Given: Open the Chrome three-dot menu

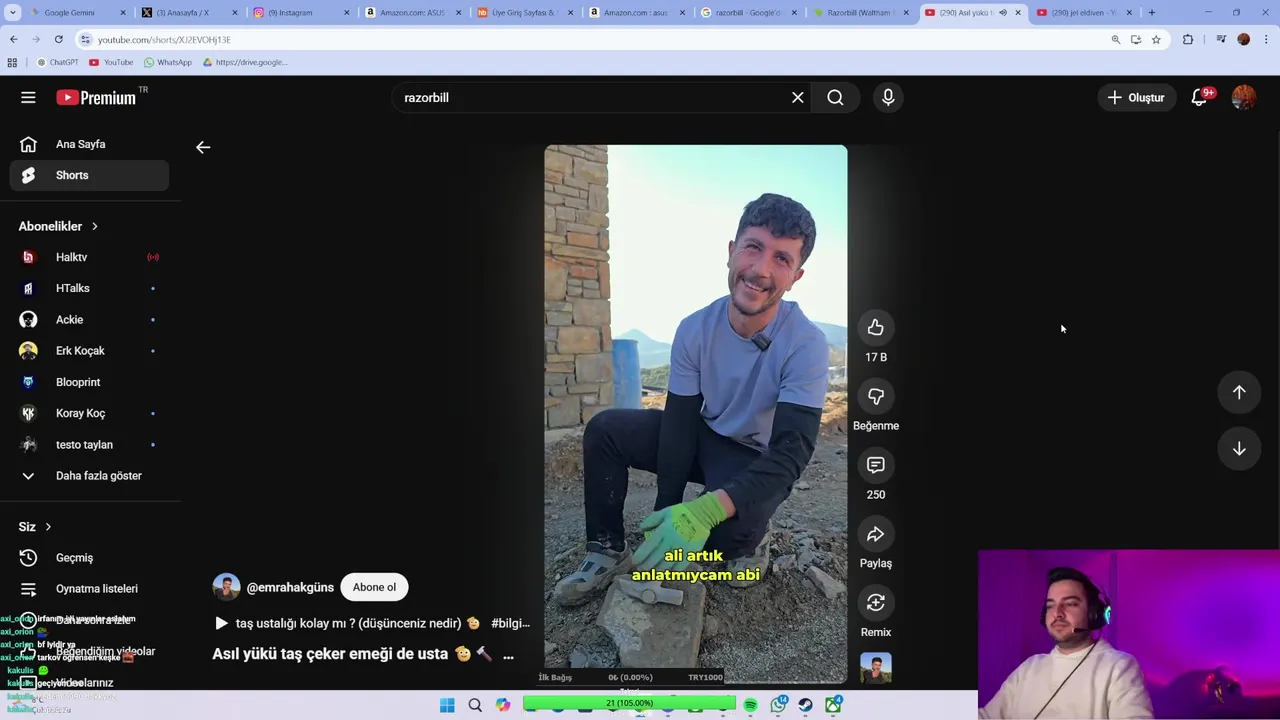Looking at the screenshot, I should pyautogui.click(x=1266, y=40).
